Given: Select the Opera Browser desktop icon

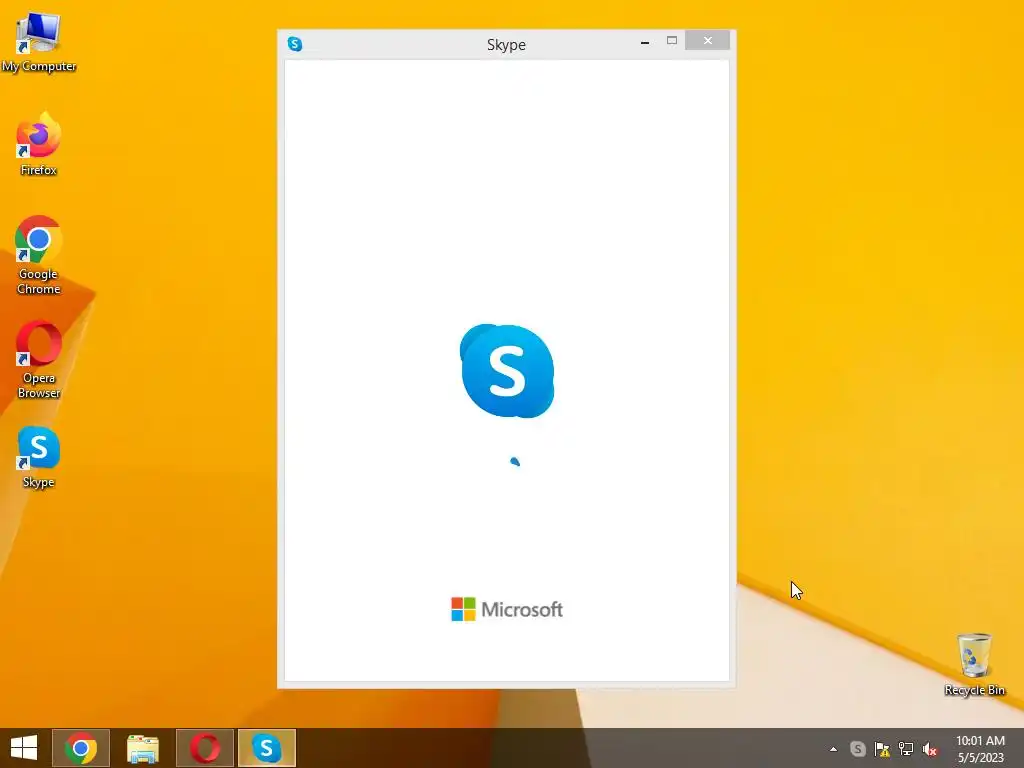Looking at the screenshot, I should pyautogui.click(x=39, y=359).
